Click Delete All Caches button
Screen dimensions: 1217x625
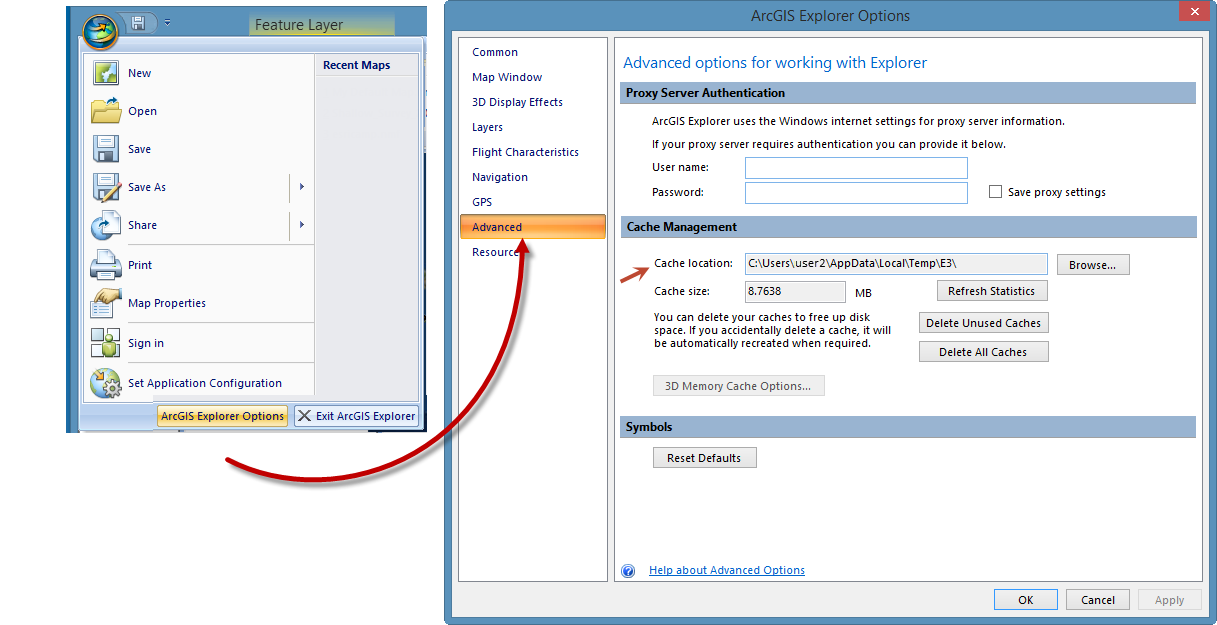point(984,352)
